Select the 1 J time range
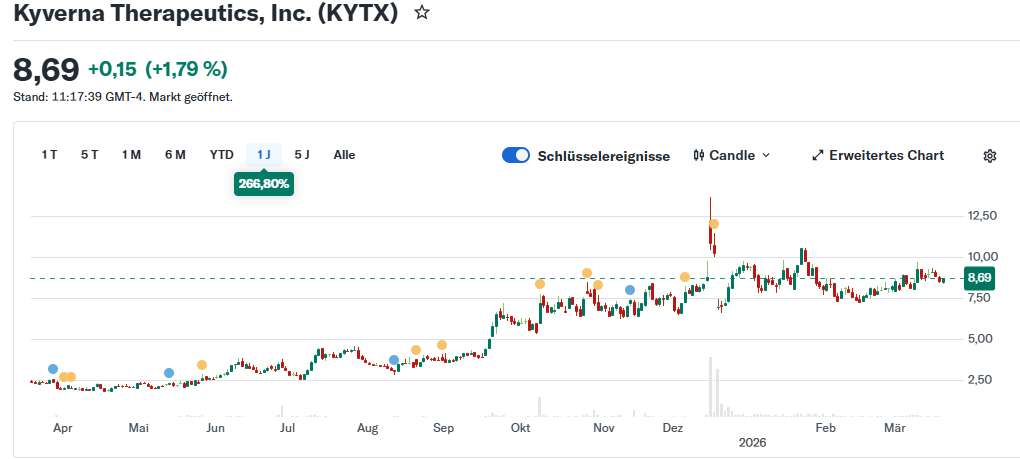1020x459 pixels. pyautogui.click(x=264, y=155)
